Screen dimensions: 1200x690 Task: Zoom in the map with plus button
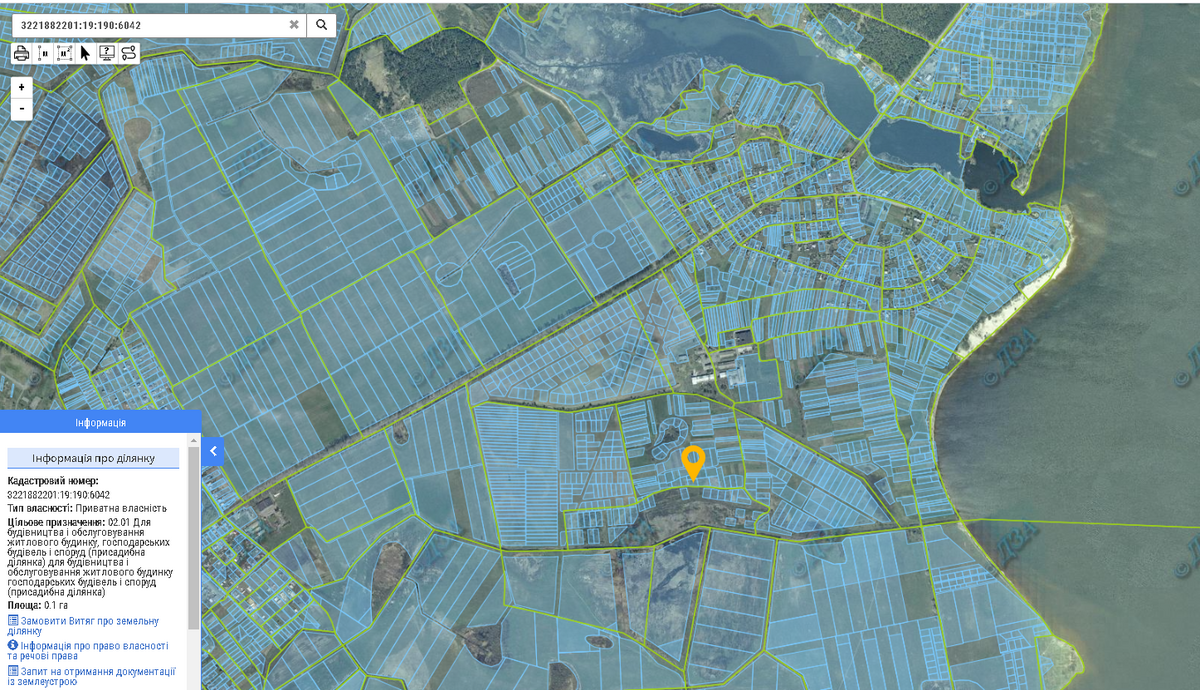coord(21,87)
